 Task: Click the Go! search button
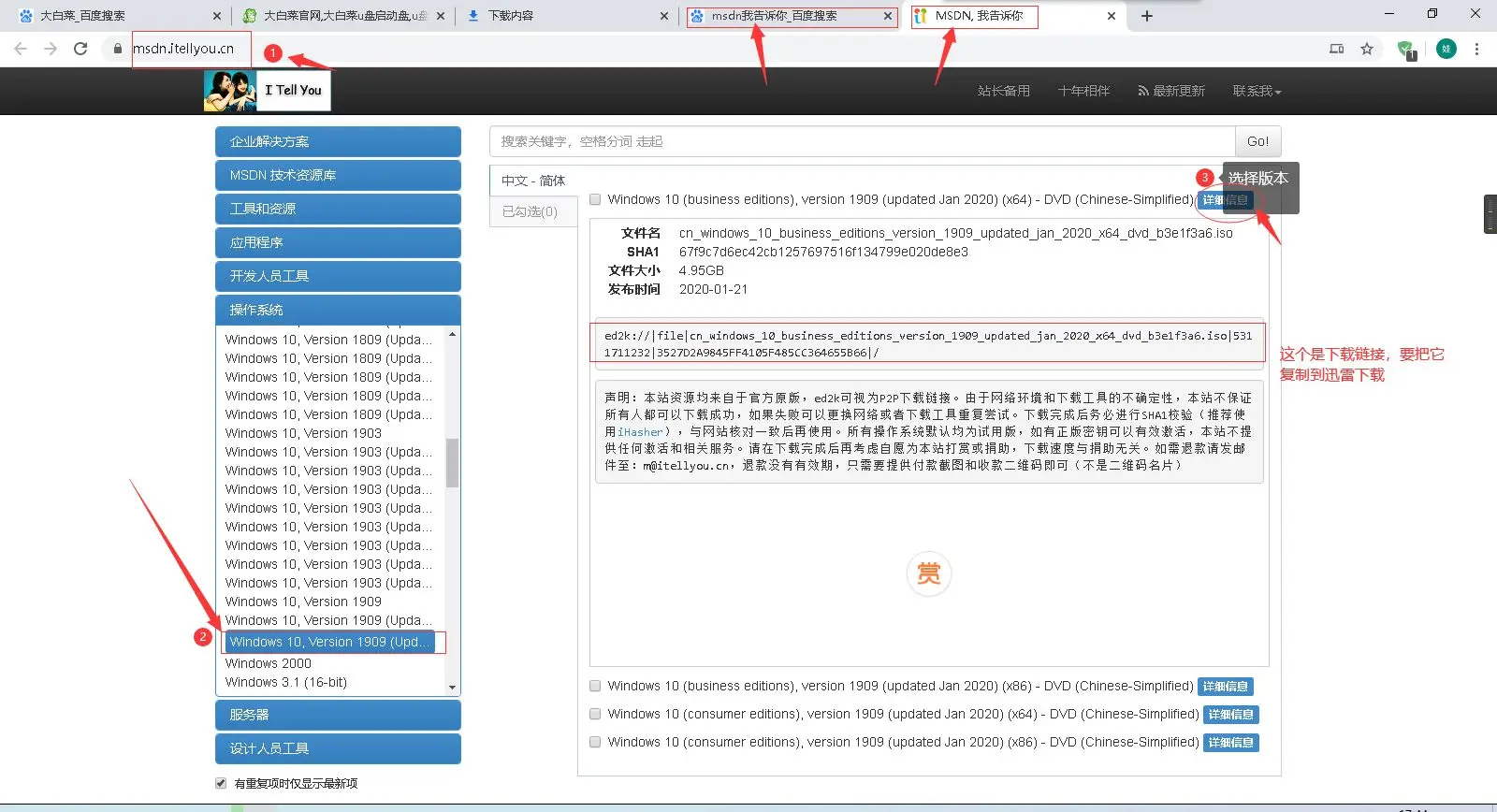1257,141
